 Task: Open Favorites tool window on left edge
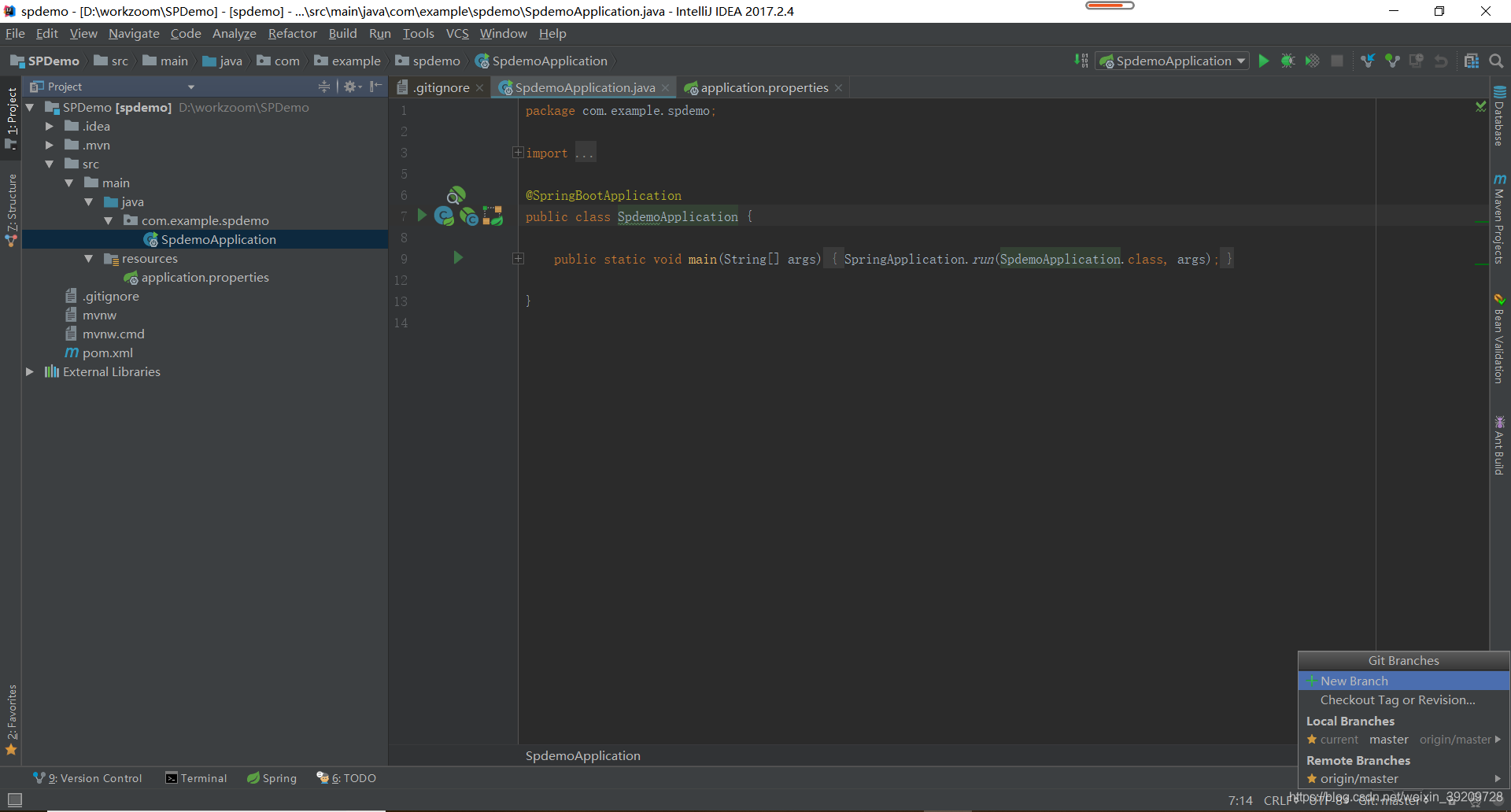(x=11, y=719)
